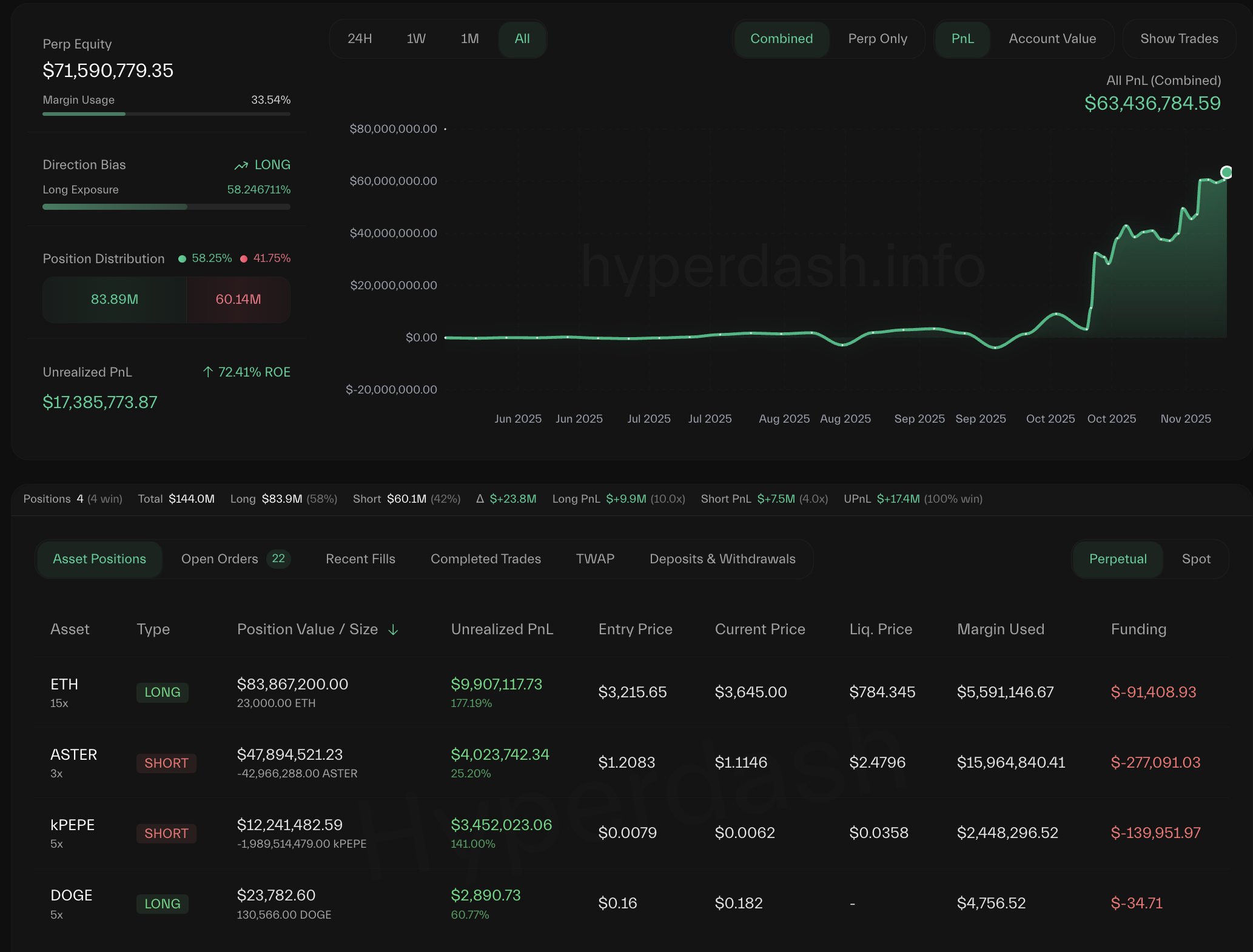Switch to the Recent Fills tab
Screen dimensions: 1253x952
click(360, 558)
